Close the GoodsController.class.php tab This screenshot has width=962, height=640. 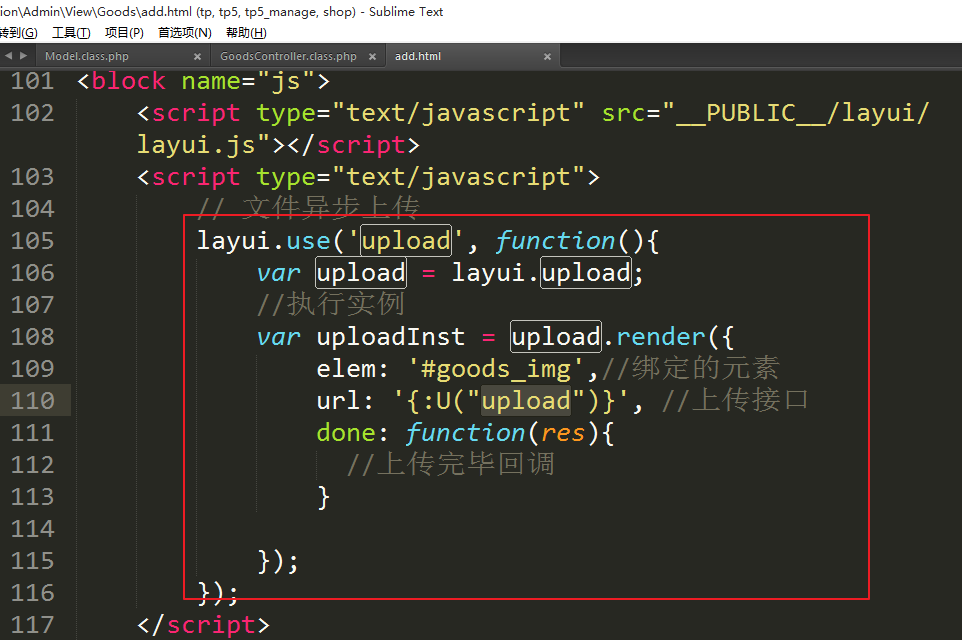[x=370, y=57]
